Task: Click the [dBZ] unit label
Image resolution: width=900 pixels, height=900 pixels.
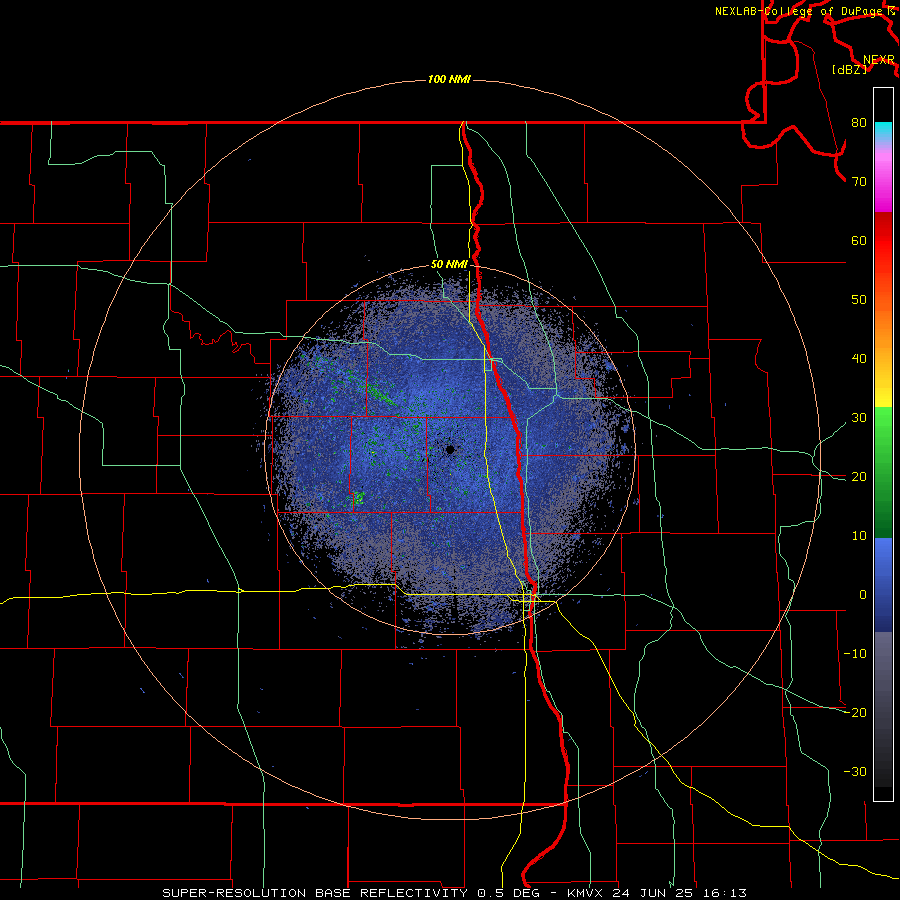Action: tap(849, 69)
